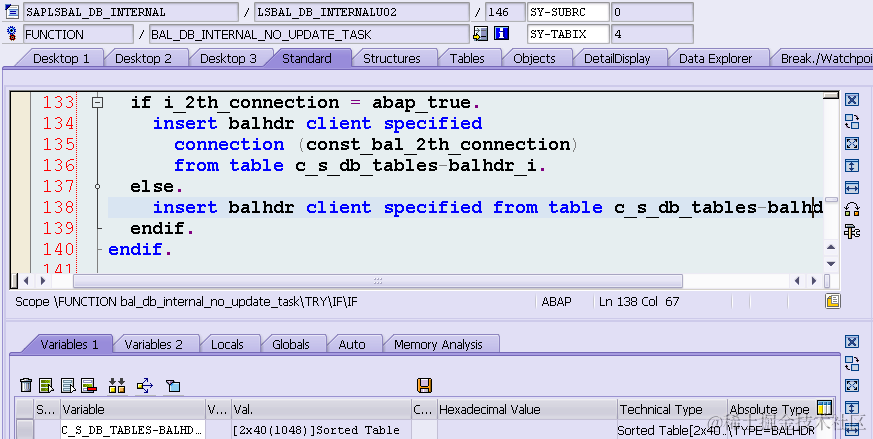Image resolution: width=873 pixels, height=439 pixels.
Task: Click the save diskette icon in variables toolbar
Action: point(424,385)
